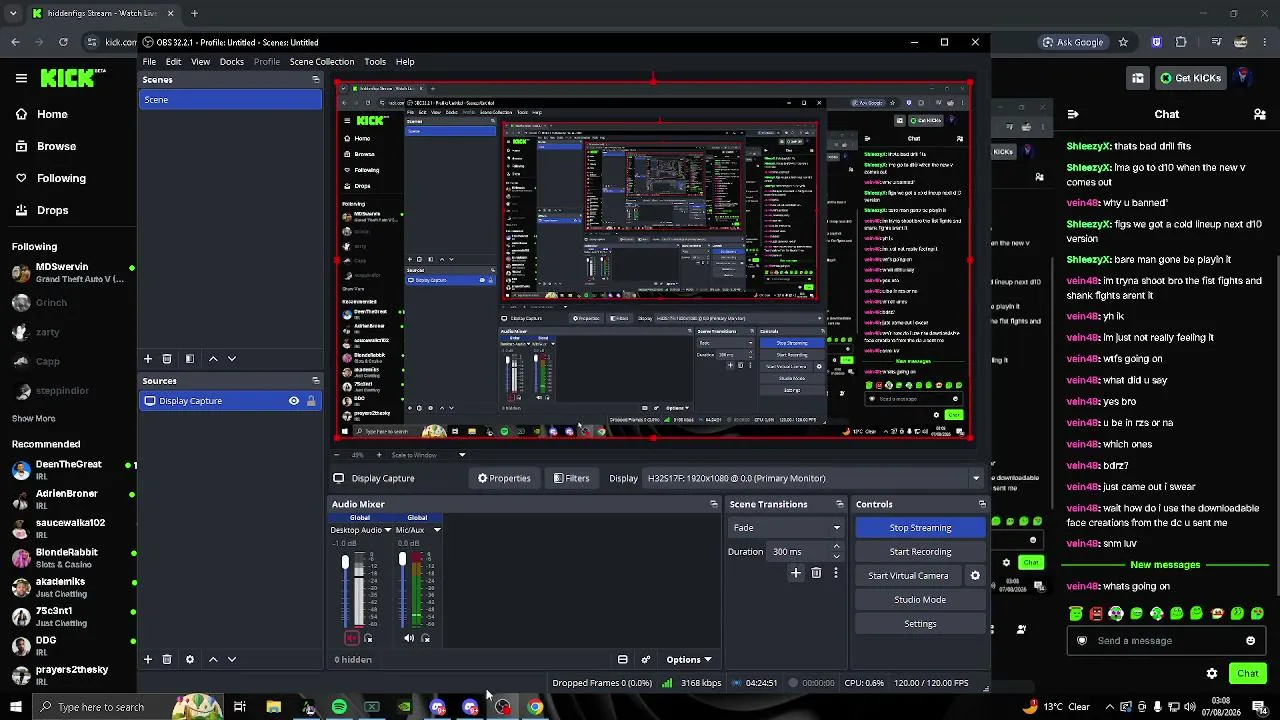1280x720 pixels.
Task: Click Stop Streaming button
Action: coord(920,528)
